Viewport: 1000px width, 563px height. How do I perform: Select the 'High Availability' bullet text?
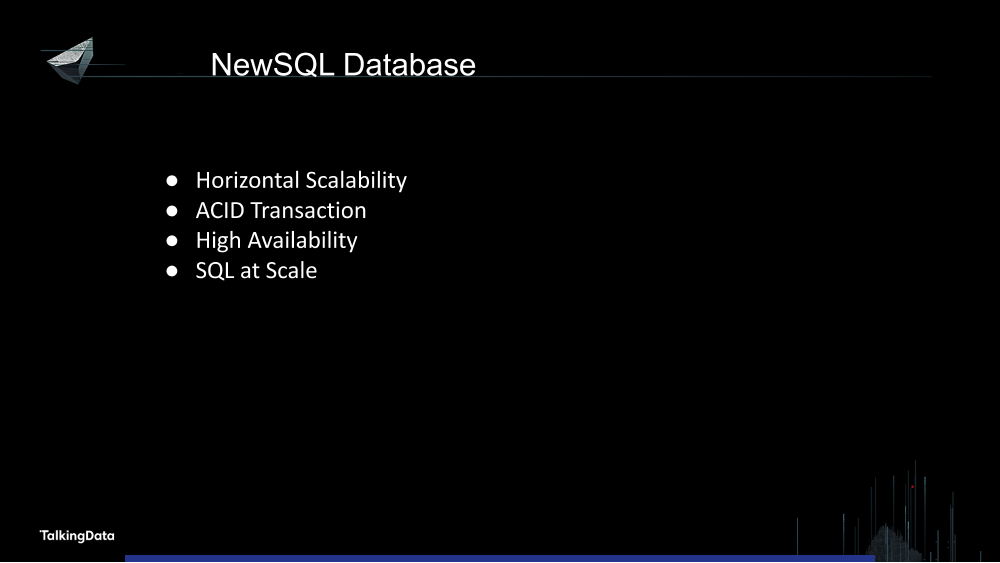(x=276, y=240)
